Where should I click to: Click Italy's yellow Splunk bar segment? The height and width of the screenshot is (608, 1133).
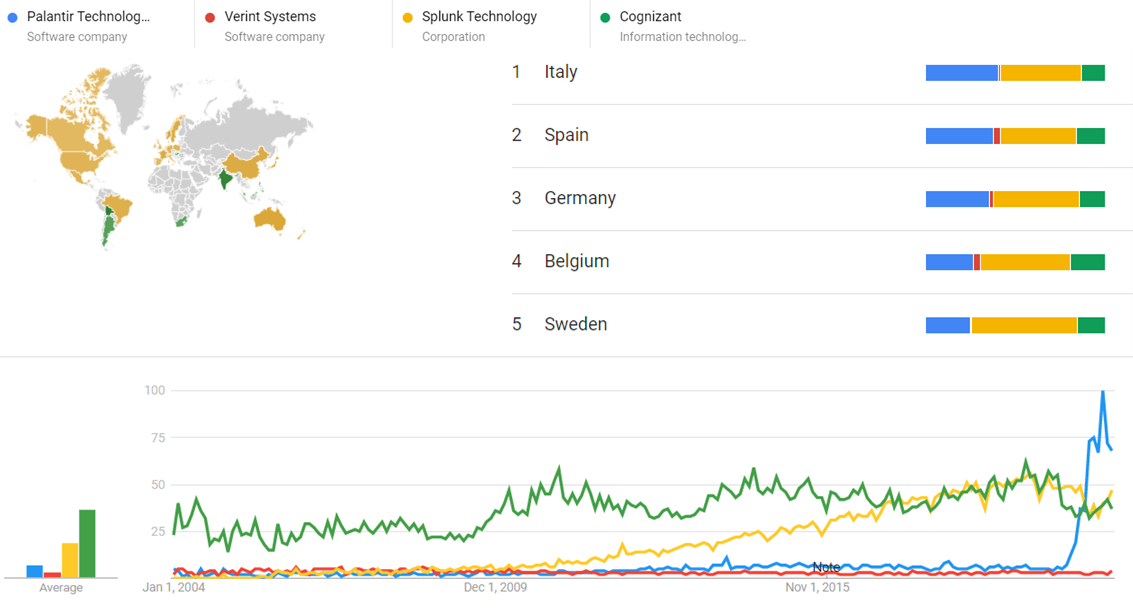1040,72
